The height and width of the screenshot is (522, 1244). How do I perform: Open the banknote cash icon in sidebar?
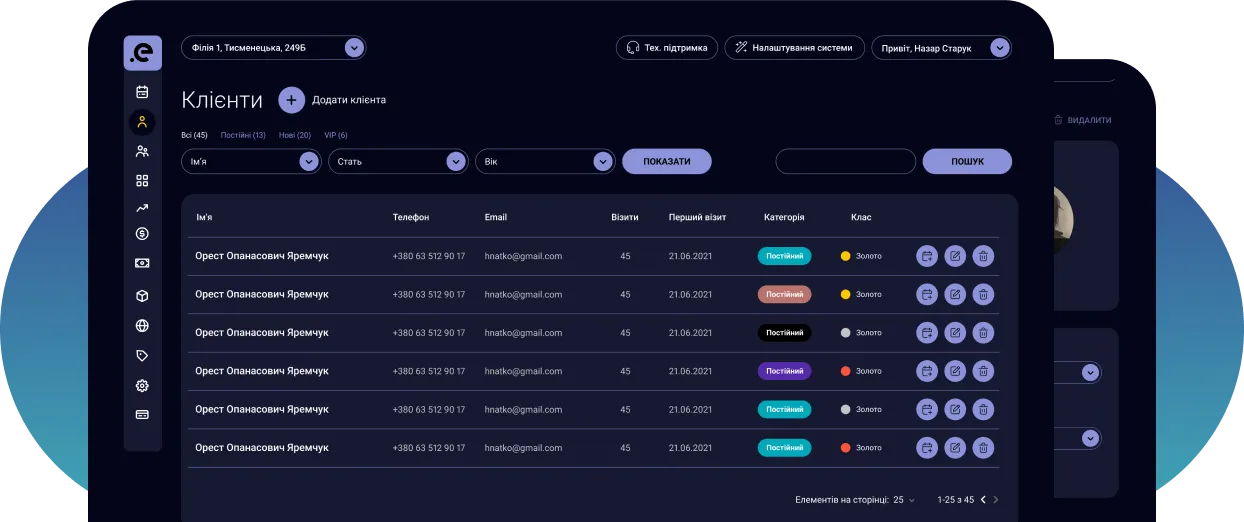pos(142,263)
